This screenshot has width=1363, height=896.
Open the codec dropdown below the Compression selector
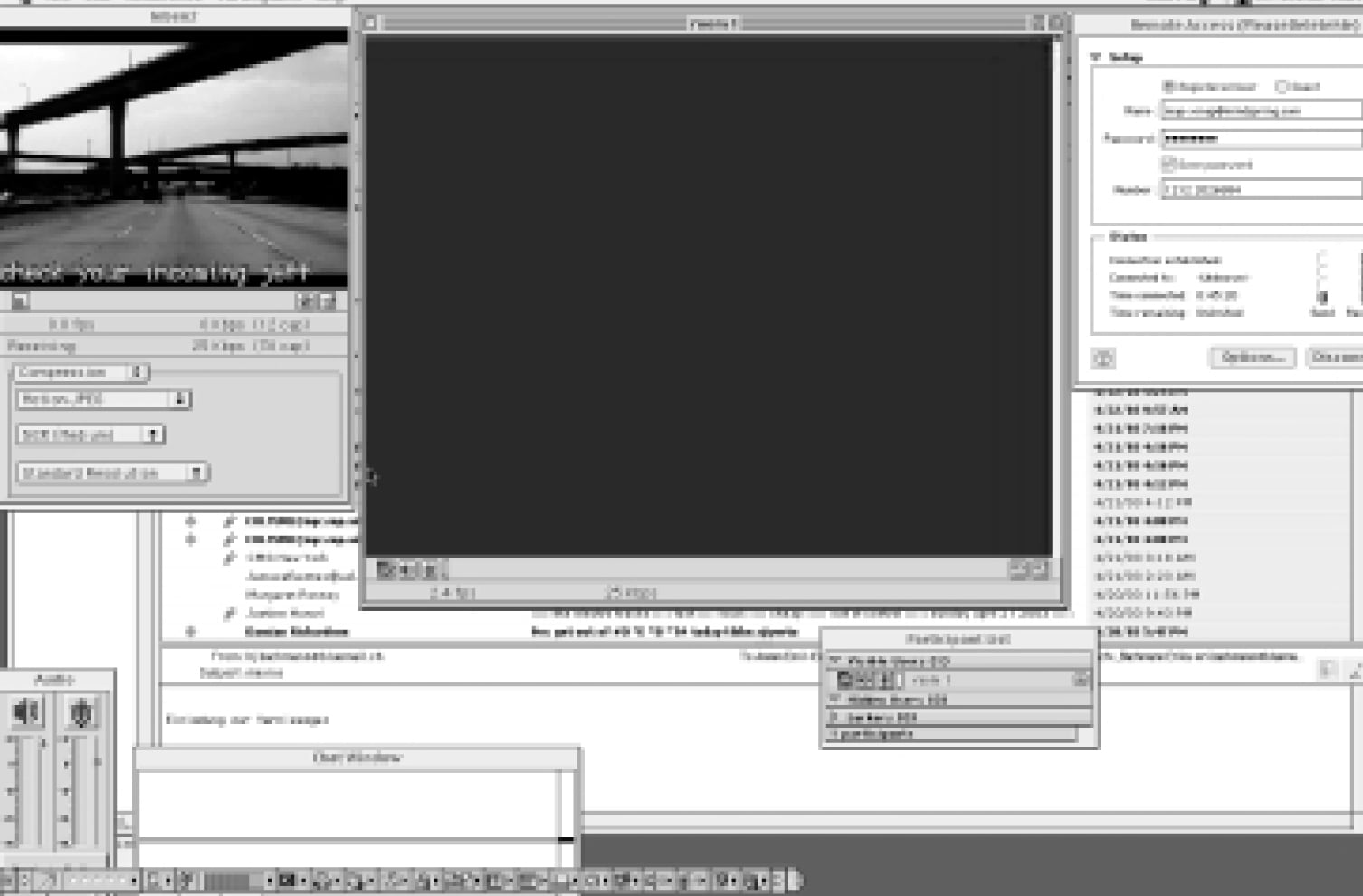[x=103, y=399]
